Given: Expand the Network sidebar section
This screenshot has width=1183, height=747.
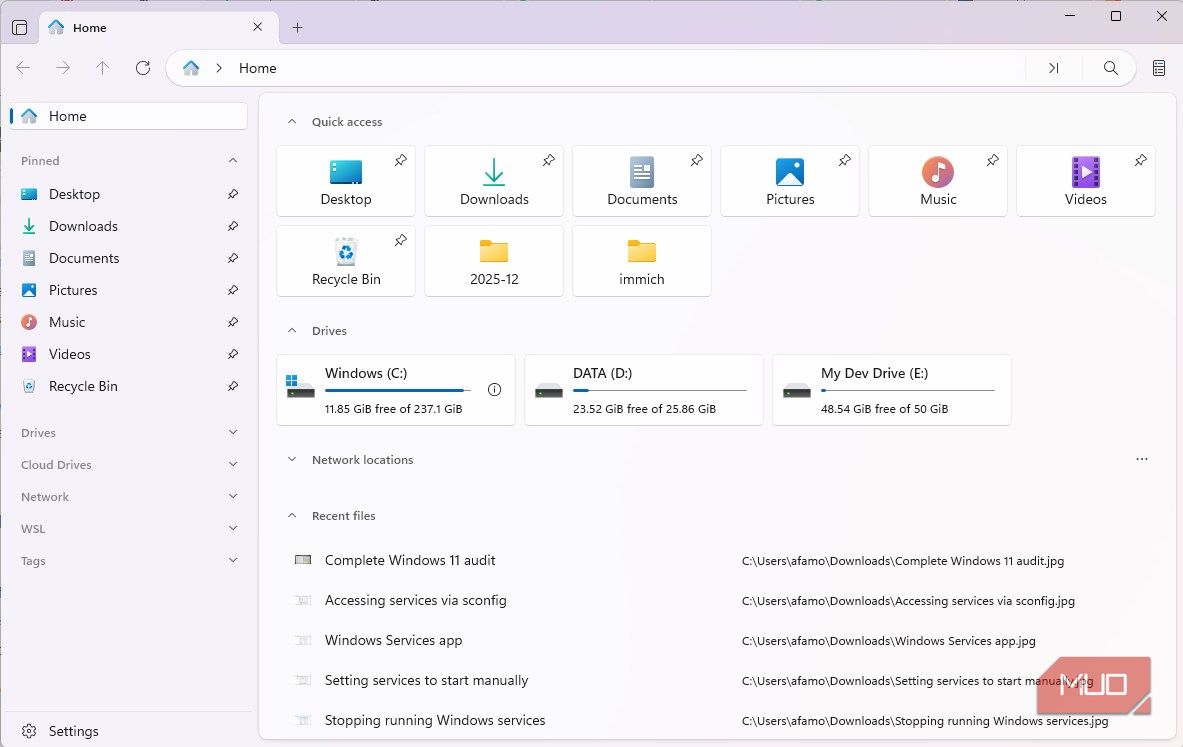Looking at the screenshot, I should coord(233,496).
